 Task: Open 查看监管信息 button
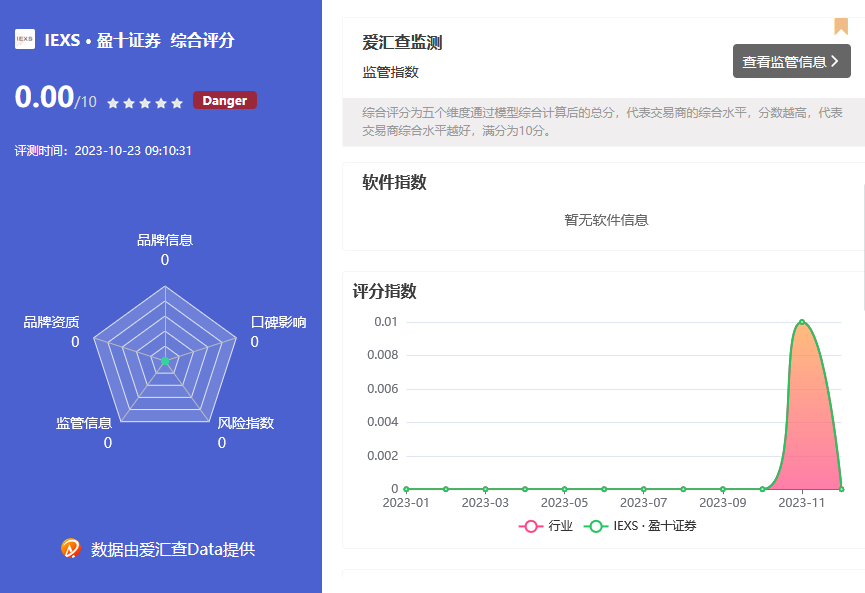pyautogui.click(x=791, y=61)
